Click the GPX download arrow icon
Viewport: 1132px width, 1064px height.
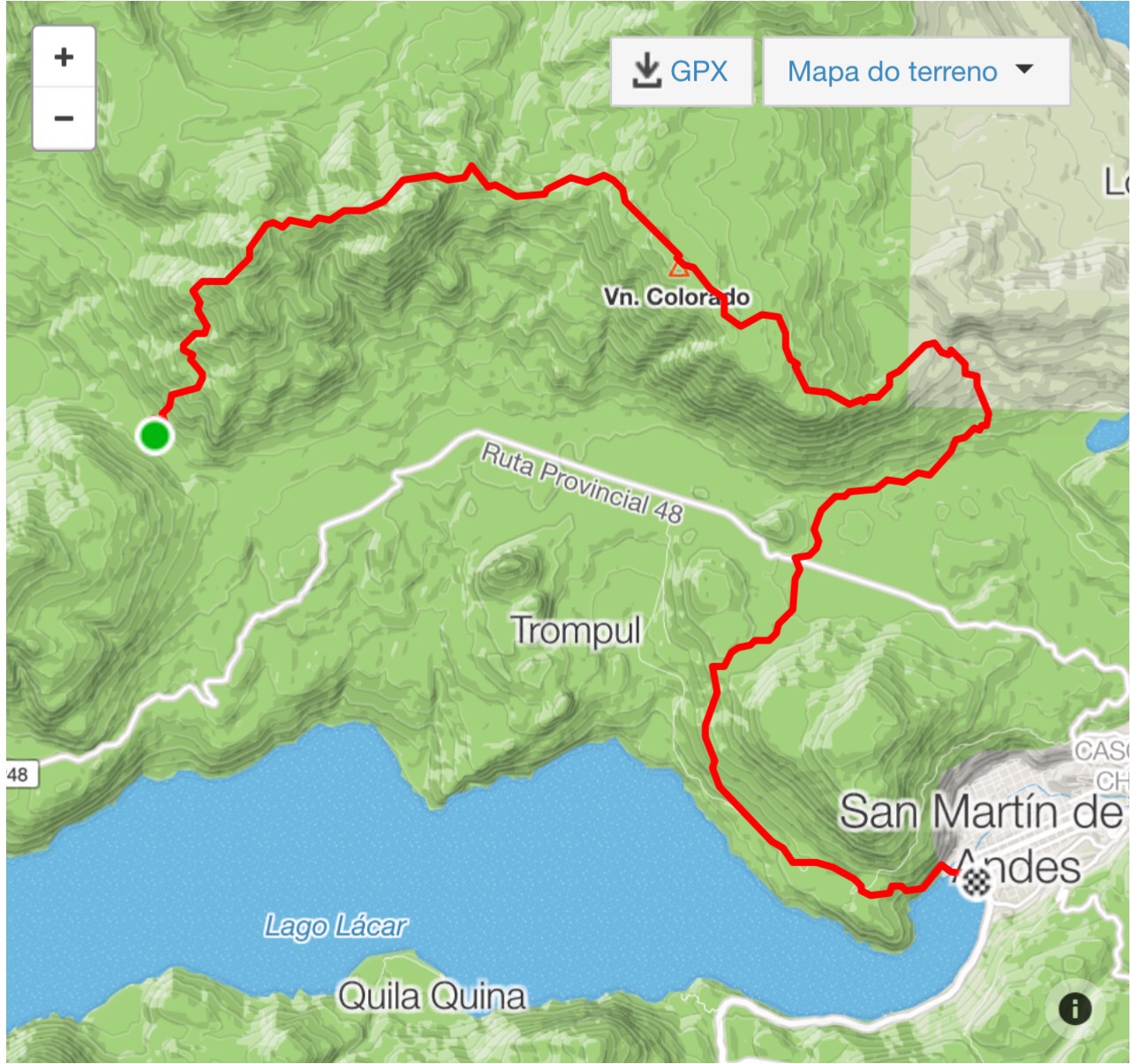(x=646, y=72)
